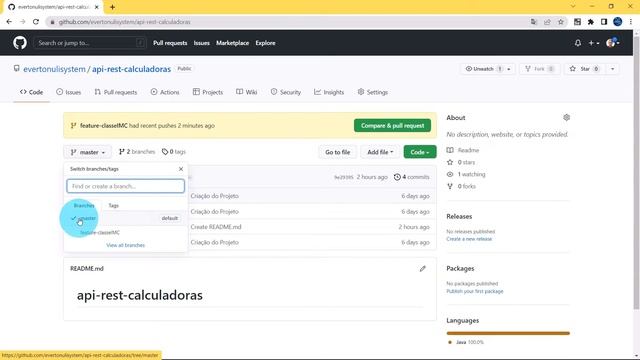Open the Create README.md commit message

216,227
